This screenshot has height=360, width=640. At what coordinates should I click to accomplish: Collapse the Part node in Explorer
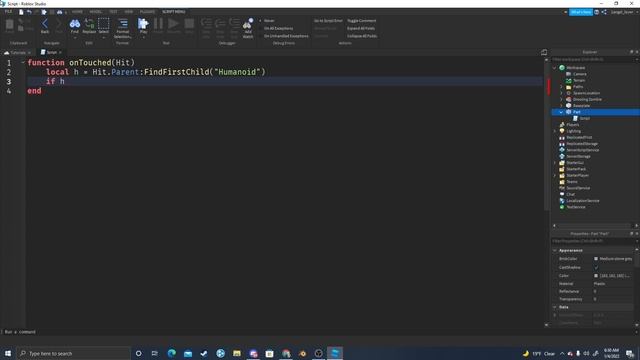click(561, 112)
